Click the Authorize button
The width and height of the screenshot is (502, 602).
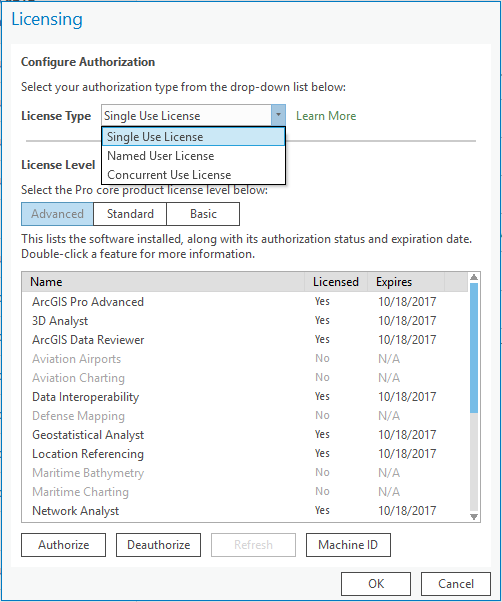click(63, 545)
